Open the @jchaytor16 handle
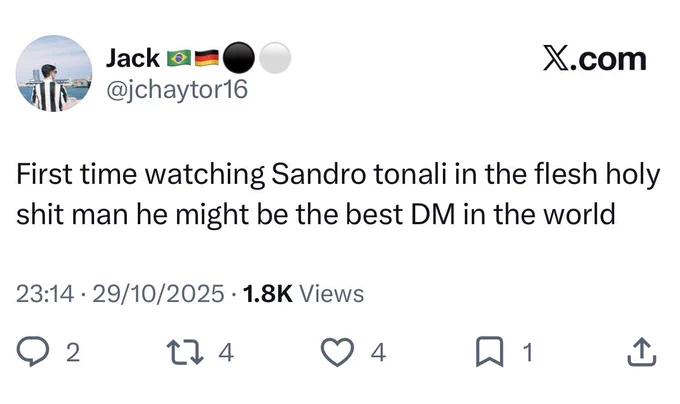 177,89
